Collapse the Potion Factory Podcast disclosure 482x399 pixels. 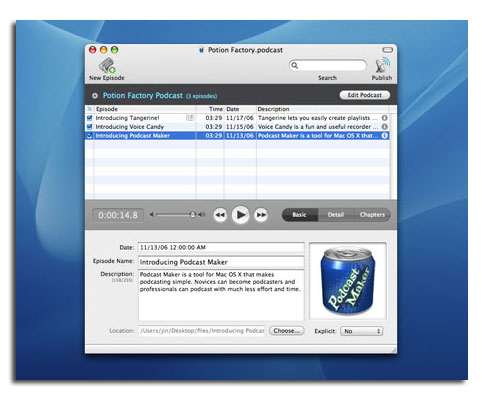95,96
